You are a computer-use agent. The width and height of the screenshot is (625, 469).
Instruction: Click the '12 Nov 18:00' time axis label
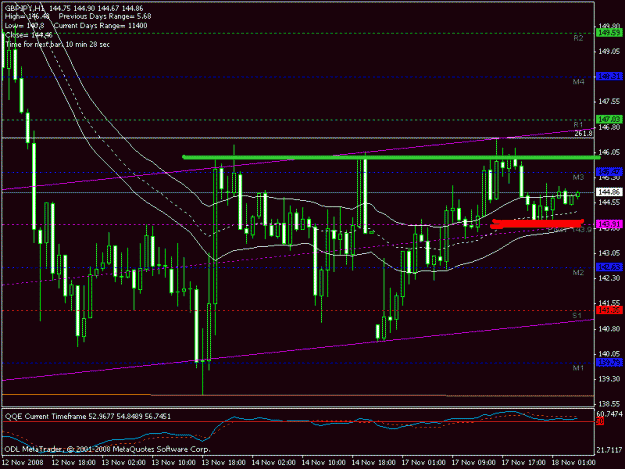click(74, 463)
